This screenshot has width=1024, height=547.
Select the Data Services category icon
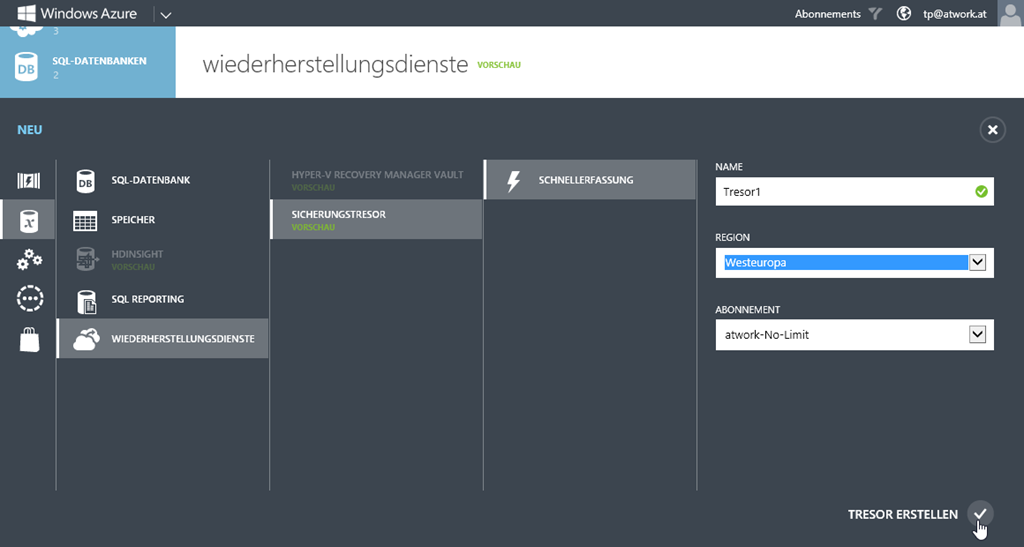29,221
